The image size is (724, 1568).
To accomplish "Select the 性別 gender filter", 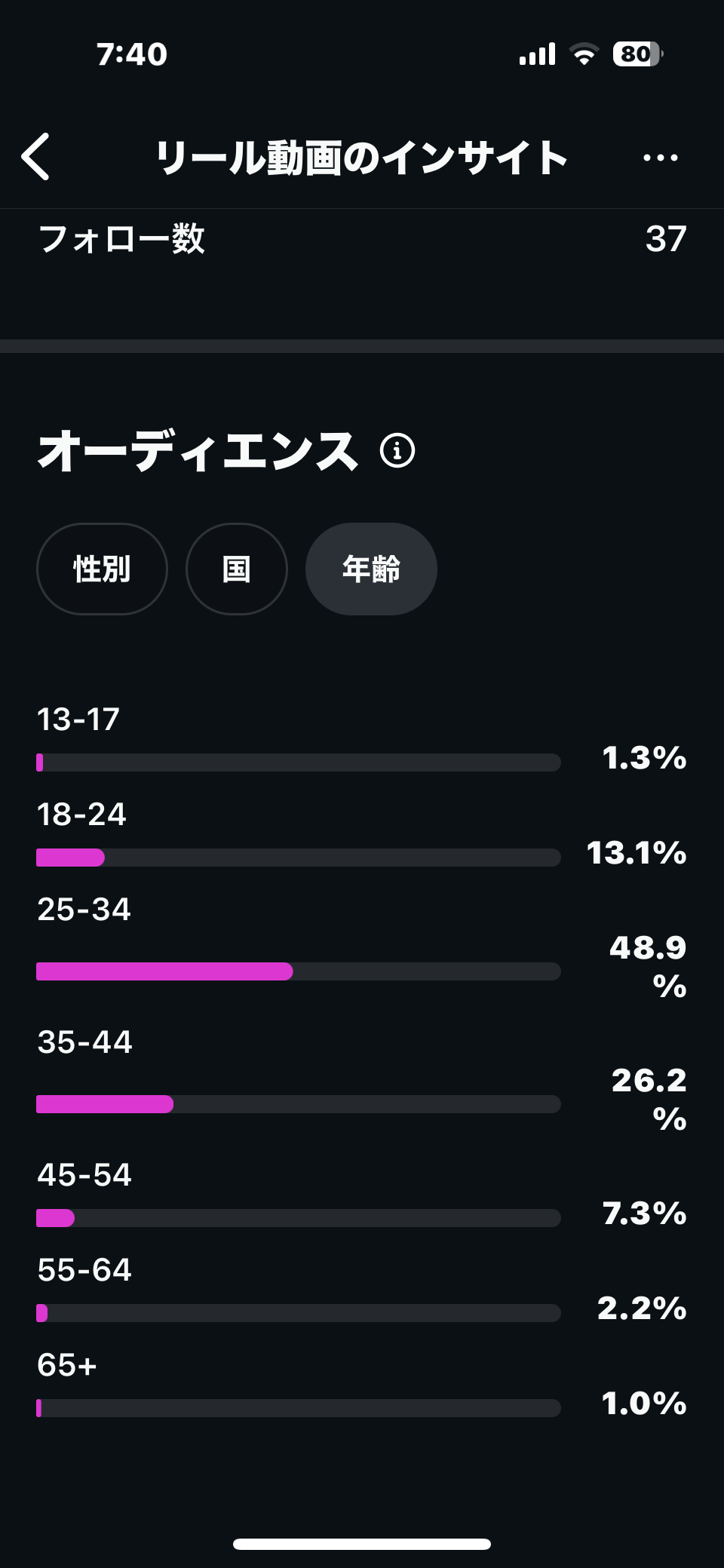I will [x=102, y=569].
